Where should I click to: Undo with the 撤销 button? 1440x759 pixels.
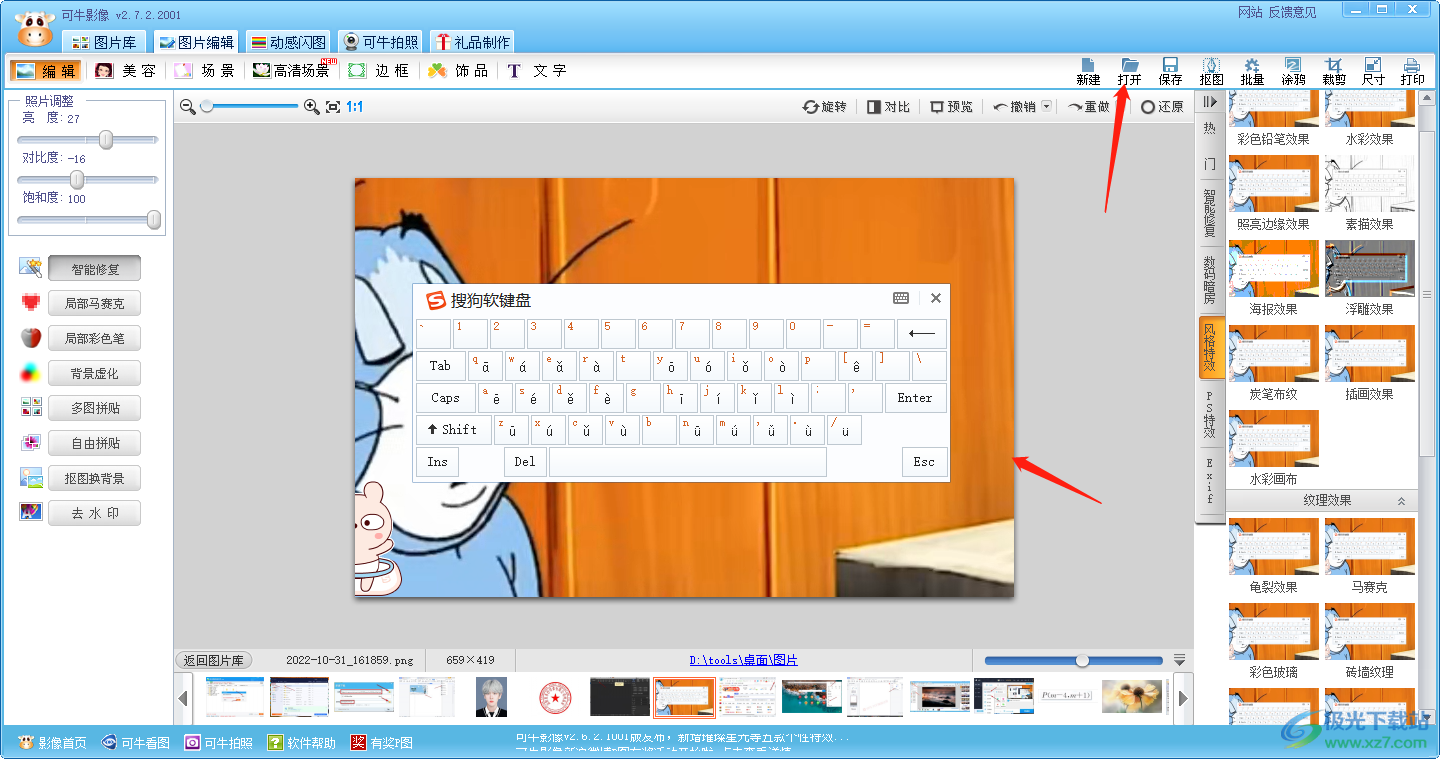tap(1014, 107)
